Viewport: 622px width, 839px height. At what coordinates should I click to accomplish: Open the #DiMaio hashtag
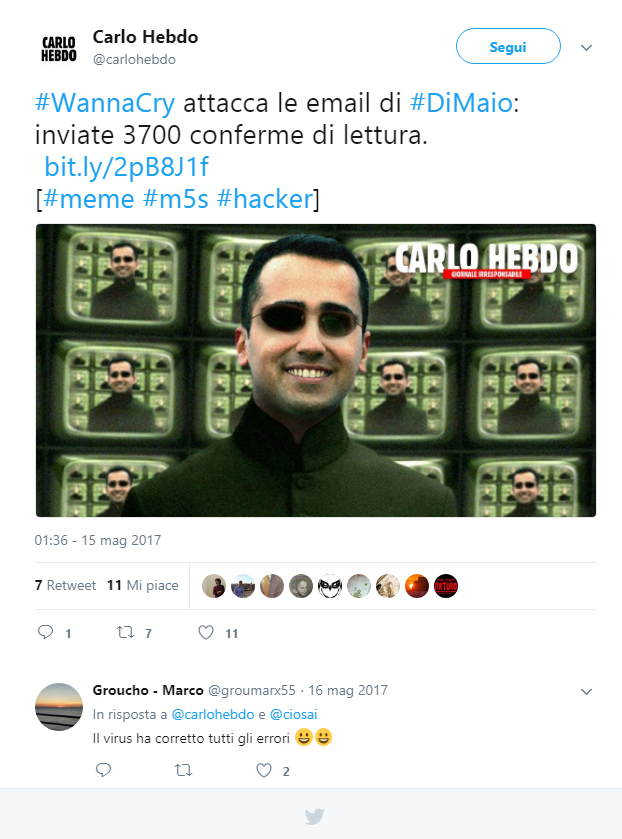coord(461,102)
